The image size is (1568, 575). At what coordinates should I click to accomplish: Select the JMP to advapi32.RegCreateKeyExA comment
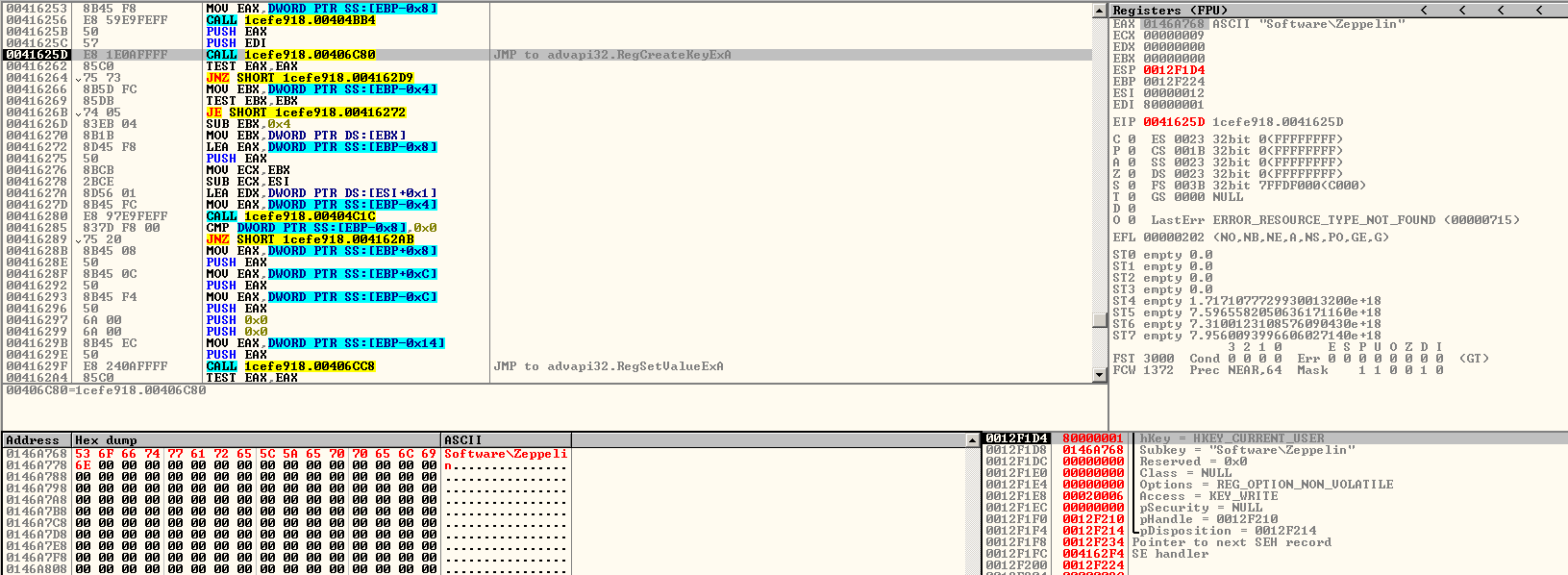(x=612, y=55)
